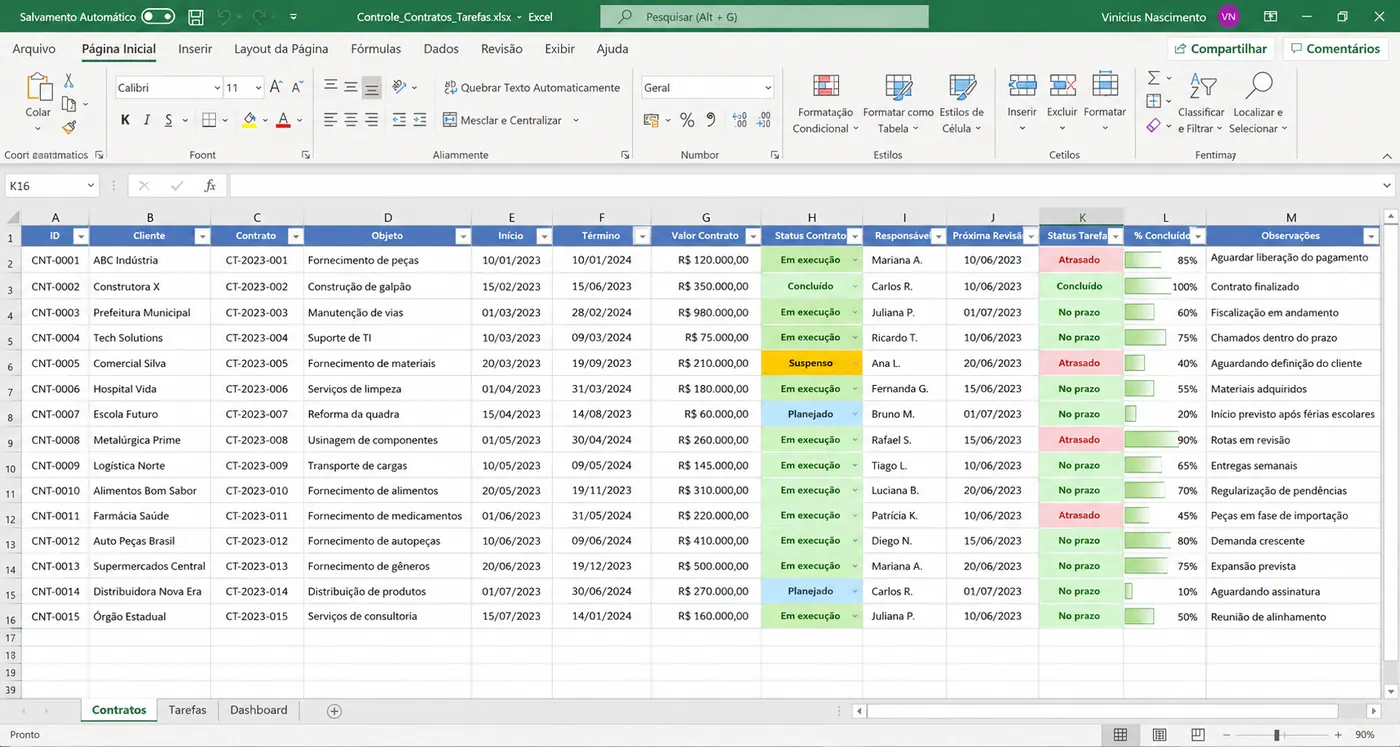Screen dimensions: 1400x747
Task: Select the Suspenso status cell
Action: pos(811,363)
